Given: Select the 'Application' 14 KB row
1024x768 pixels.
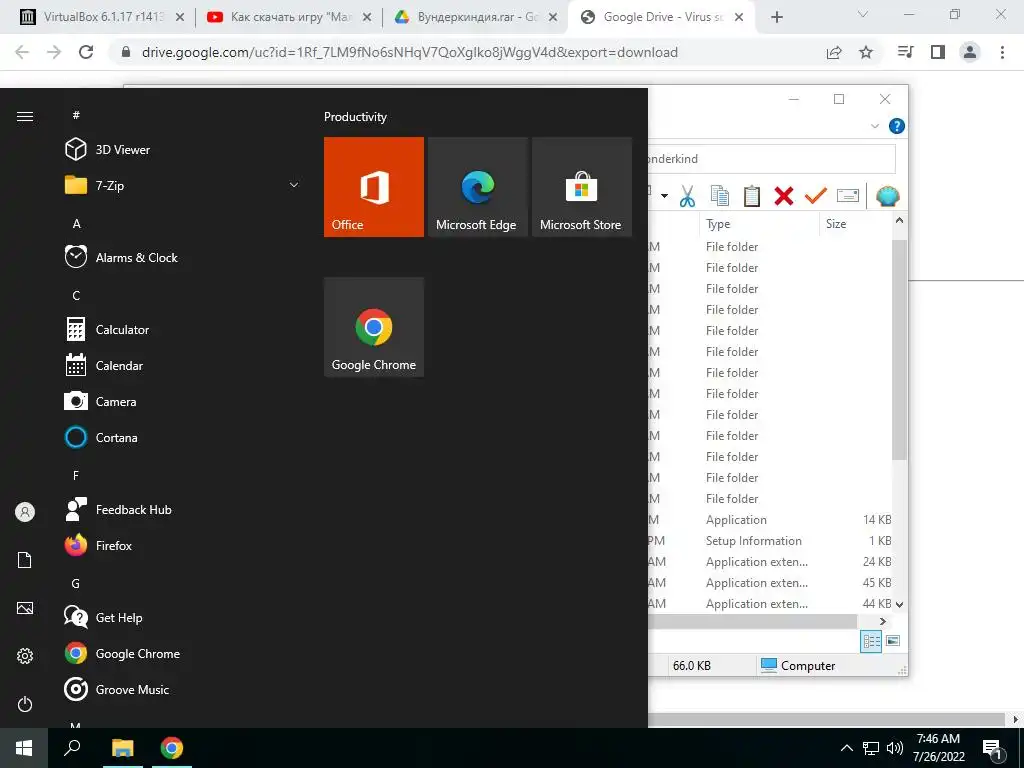Looking at the screenshot, I should pyautogui.click(x=769, y=520).
